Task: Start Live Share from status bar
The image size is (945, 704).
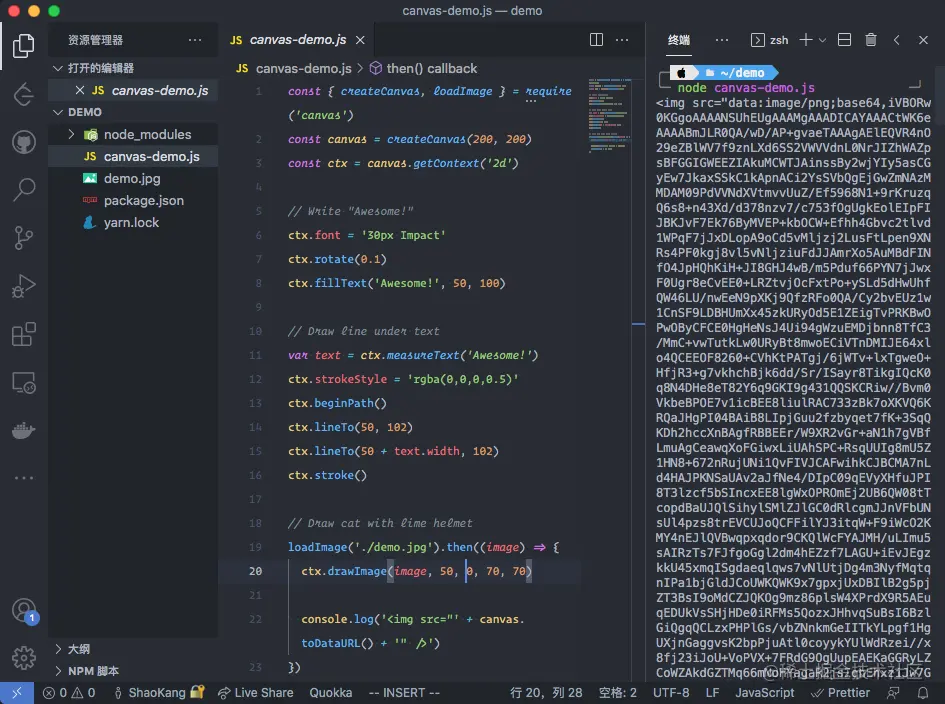Action: tap(256, 693)
